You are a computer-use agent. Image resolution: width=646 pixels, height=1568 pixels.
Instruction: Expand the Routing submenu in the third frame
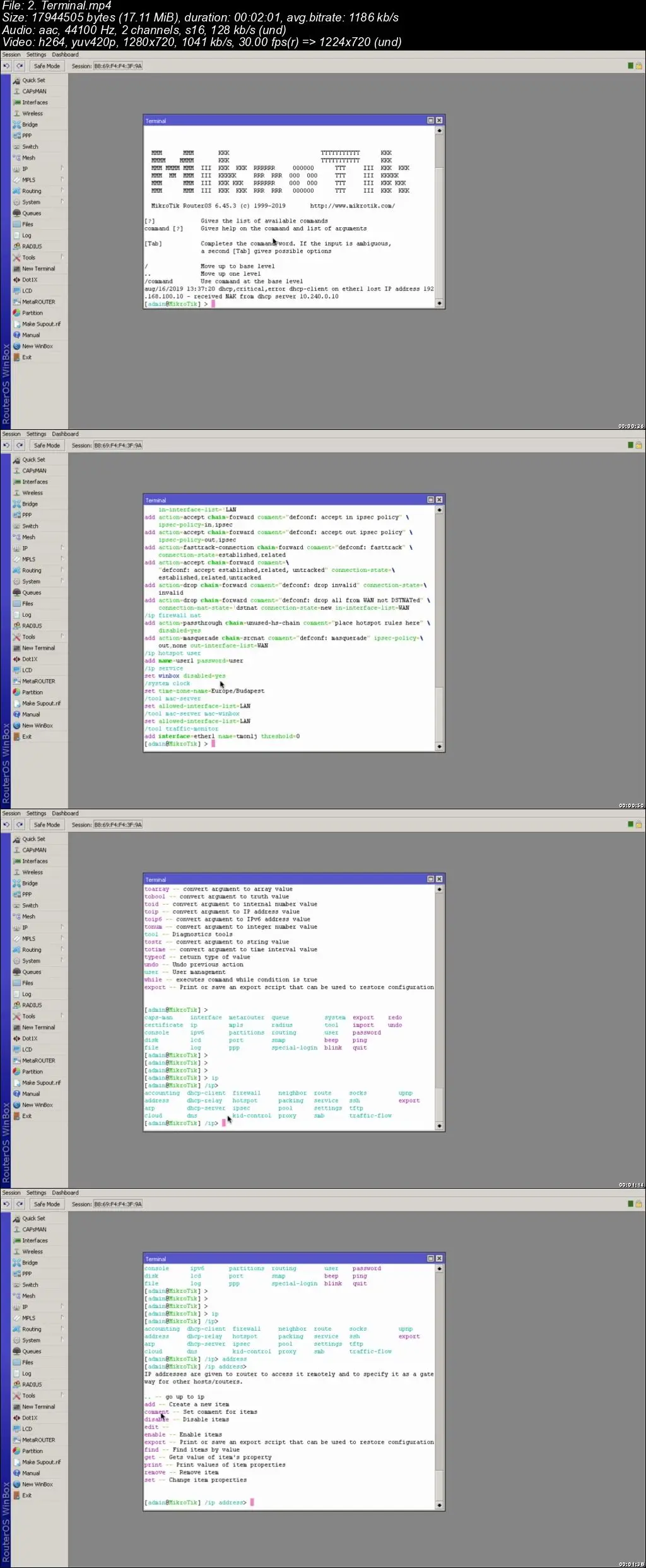pos(62,949)
